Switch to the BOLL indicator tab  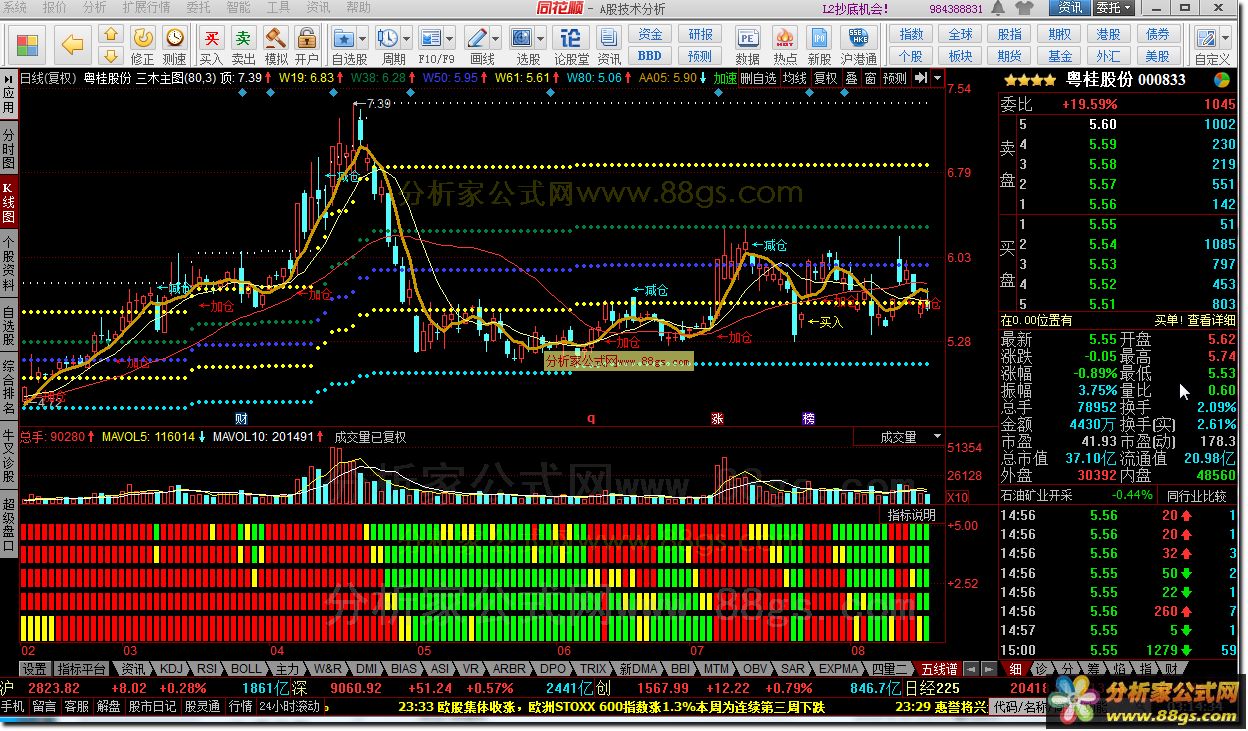[246, 669]
